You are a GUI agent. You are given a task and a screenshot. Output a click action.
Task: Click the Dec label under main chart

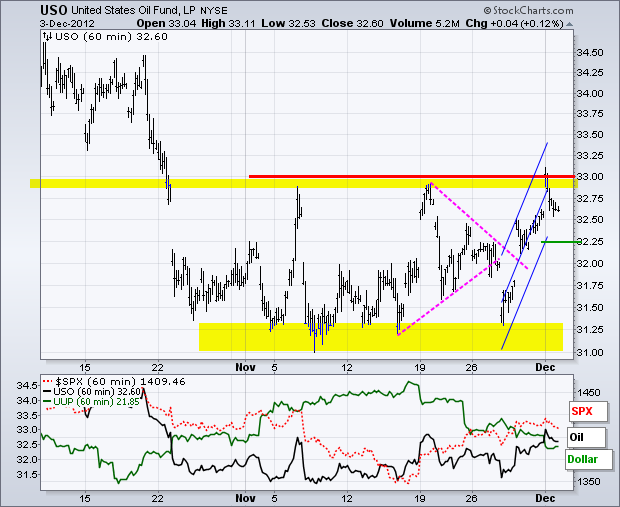[545, 367]
